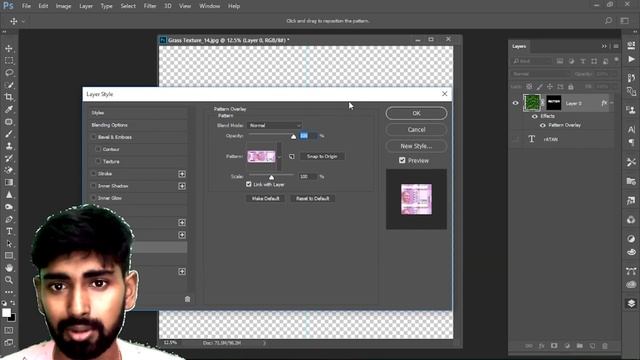Select the Brush tool

(9, 134)
